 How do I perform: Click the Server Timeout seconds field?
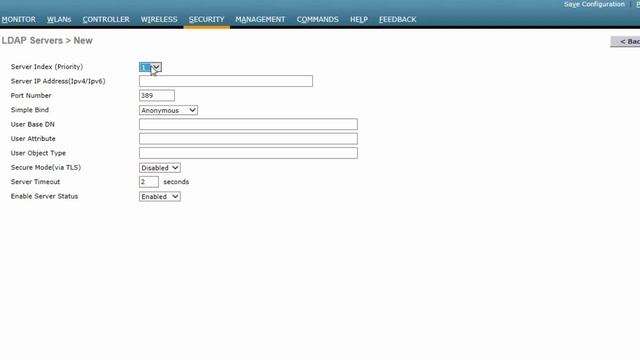coord(149,182)
